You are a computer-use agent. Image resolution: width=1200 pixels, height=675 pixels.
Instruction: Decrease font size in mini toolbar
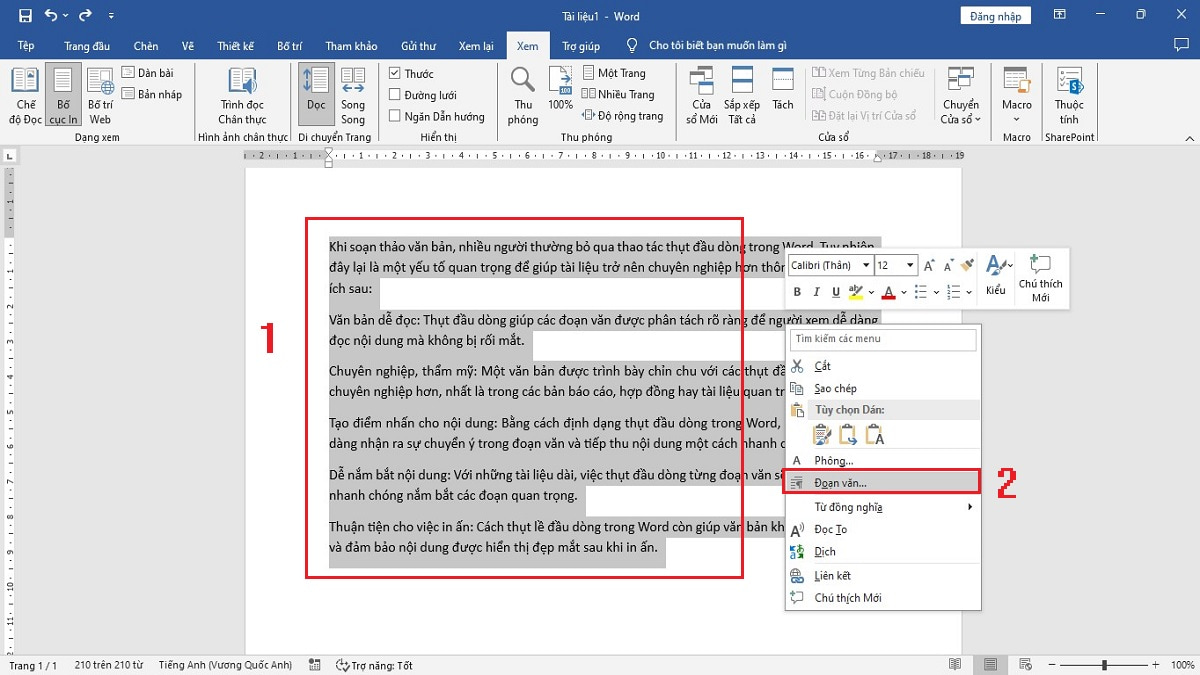click(x=947, y=265)
